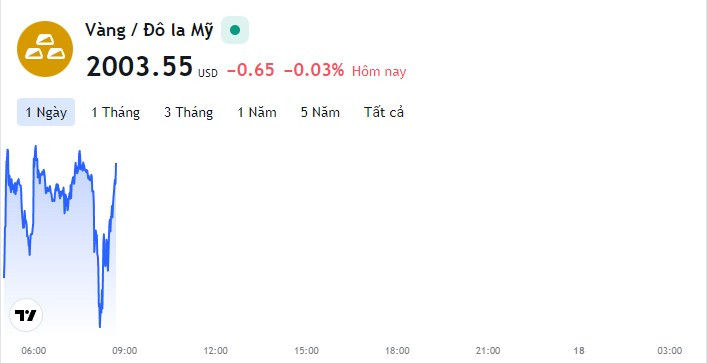This screenshot has width=707, height=363.
Task: Show the 5 Năm chart range
Action: tap(320, 112)
